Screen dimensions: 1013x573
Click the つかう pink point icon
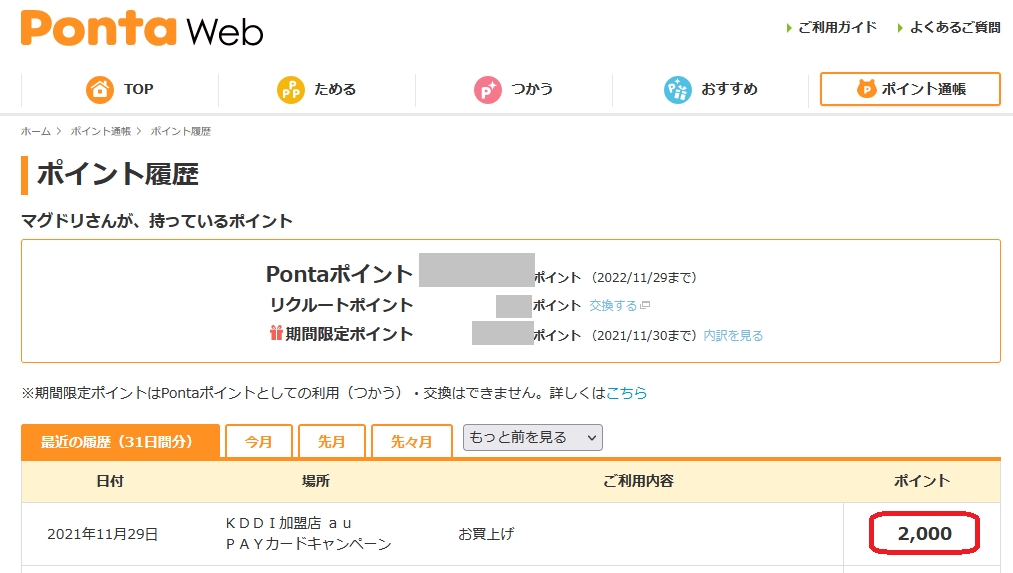[488, 89]
